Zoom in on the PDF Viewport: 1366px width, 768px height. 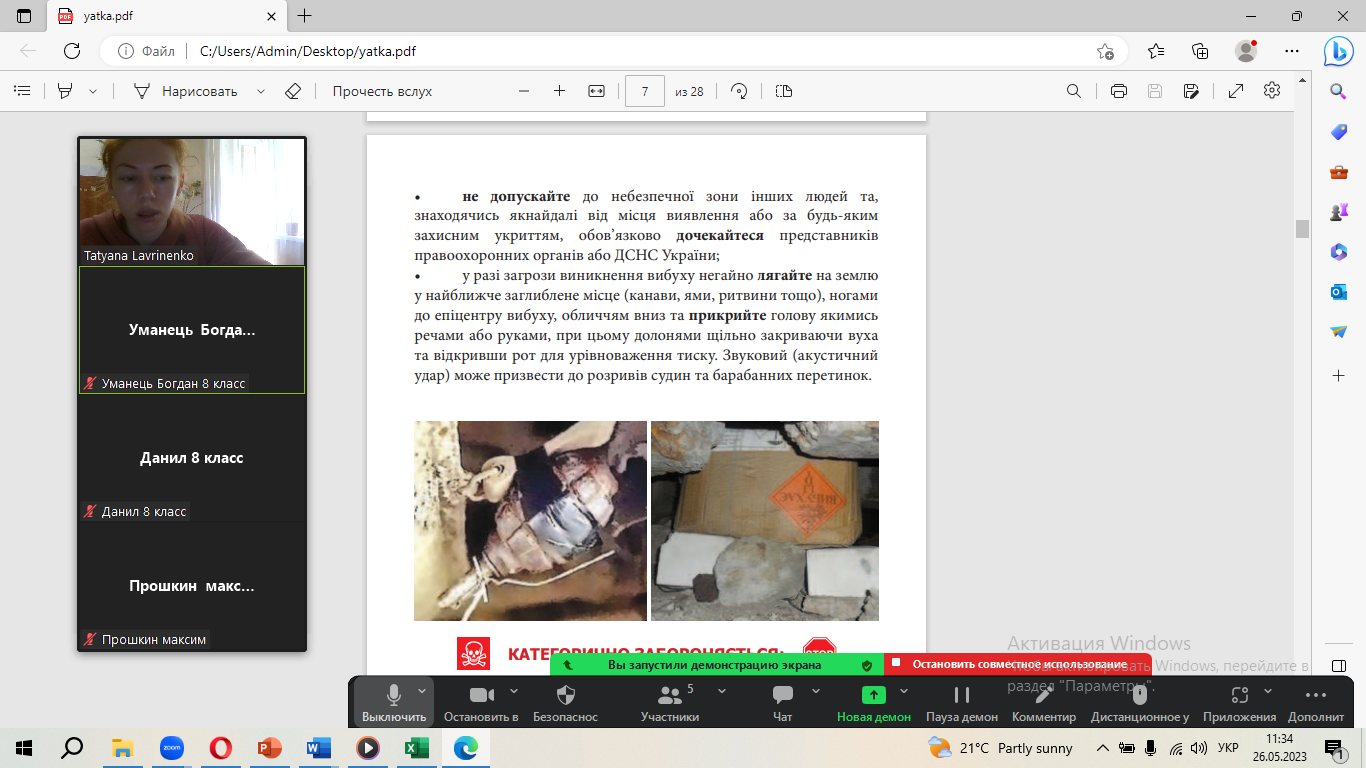click(559, 91)
